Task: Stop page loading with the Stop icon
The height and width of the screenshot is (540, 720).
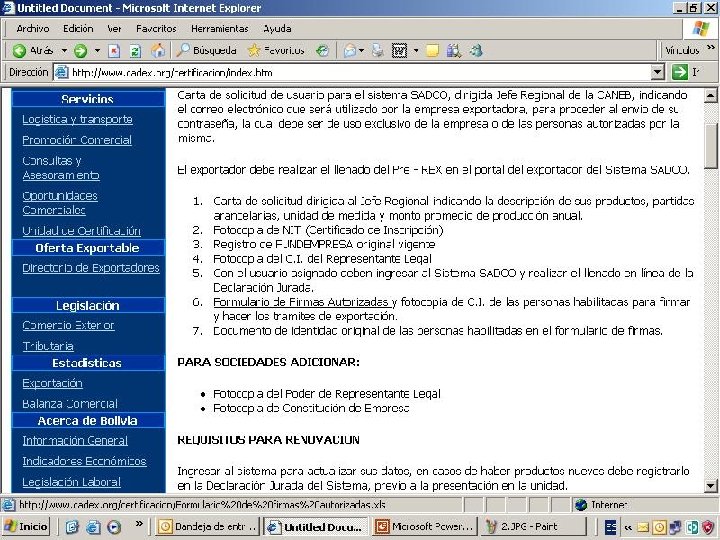Action: click(x=114, y=51)
